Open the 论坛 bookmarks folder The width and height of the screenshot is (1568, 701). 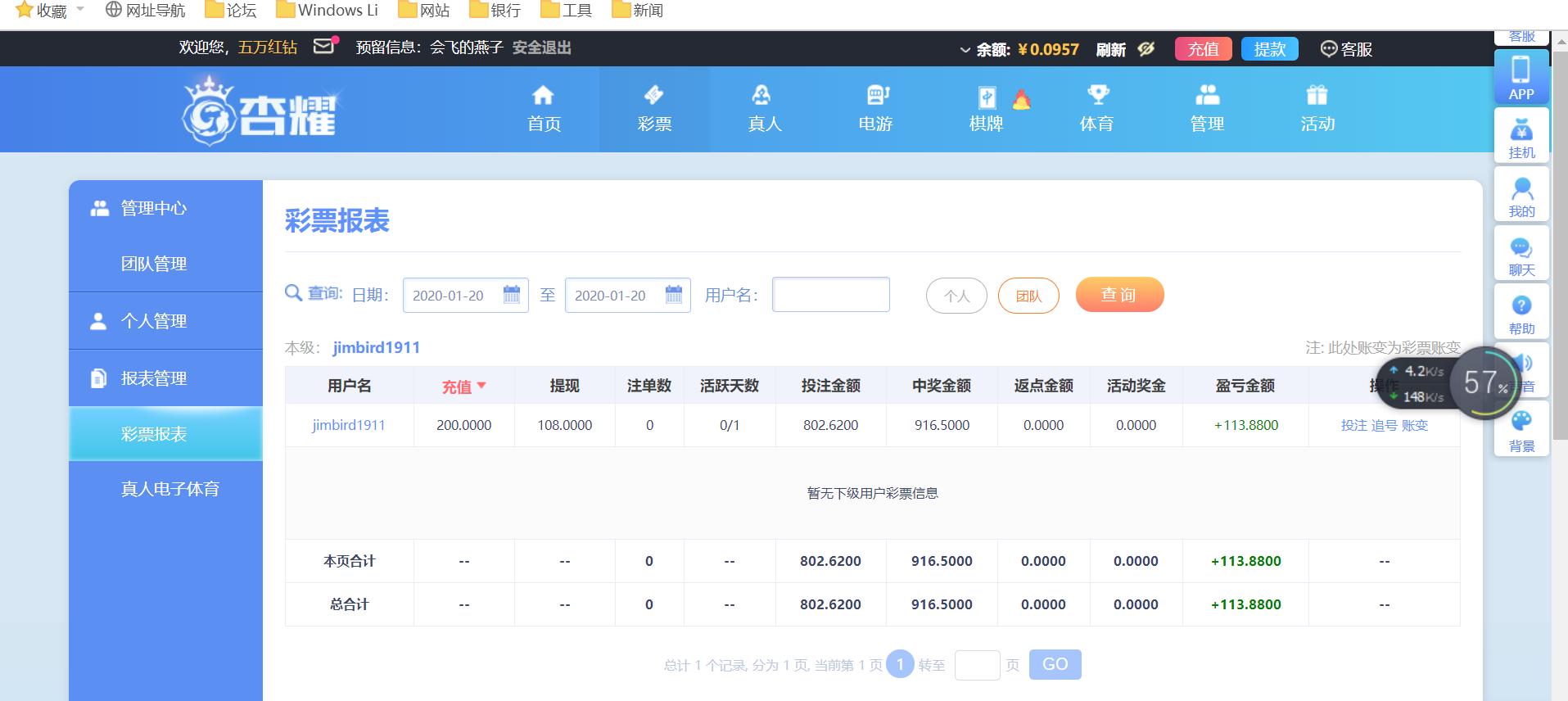pos(231,11)
